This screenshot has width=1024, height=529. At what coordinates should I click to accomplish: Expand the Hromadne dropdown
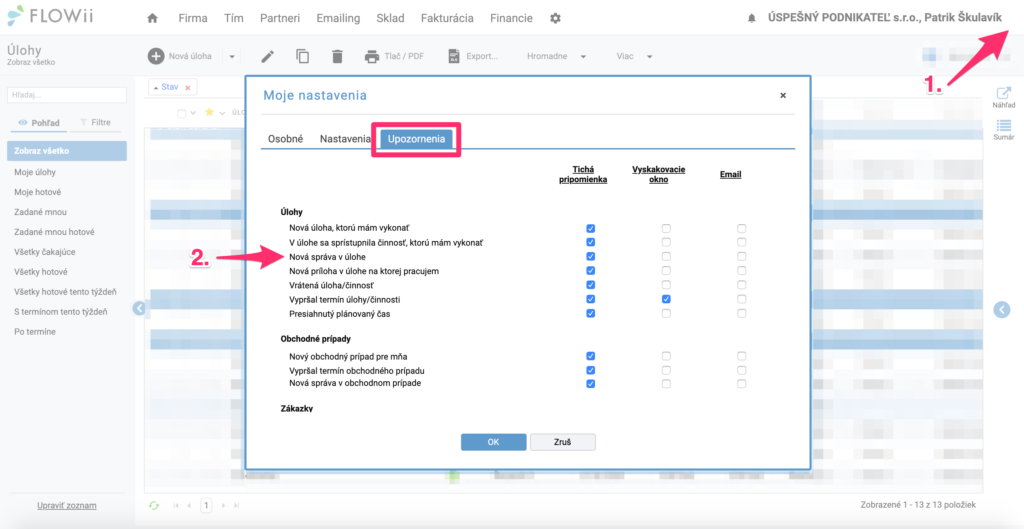tap(583, 57)
